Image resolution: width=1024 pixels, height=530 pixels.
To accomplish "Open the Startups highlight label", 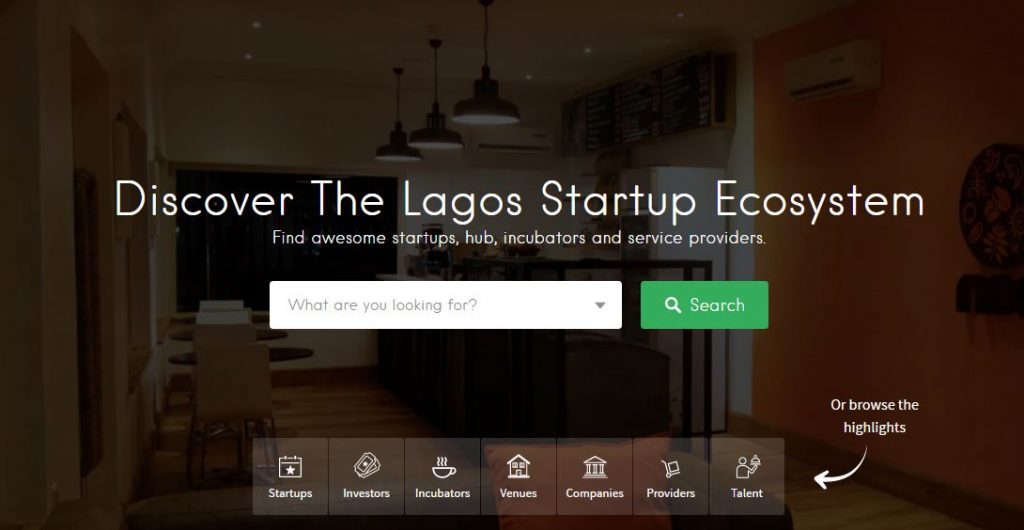I will pyautogui.click(x=290, y=493).
